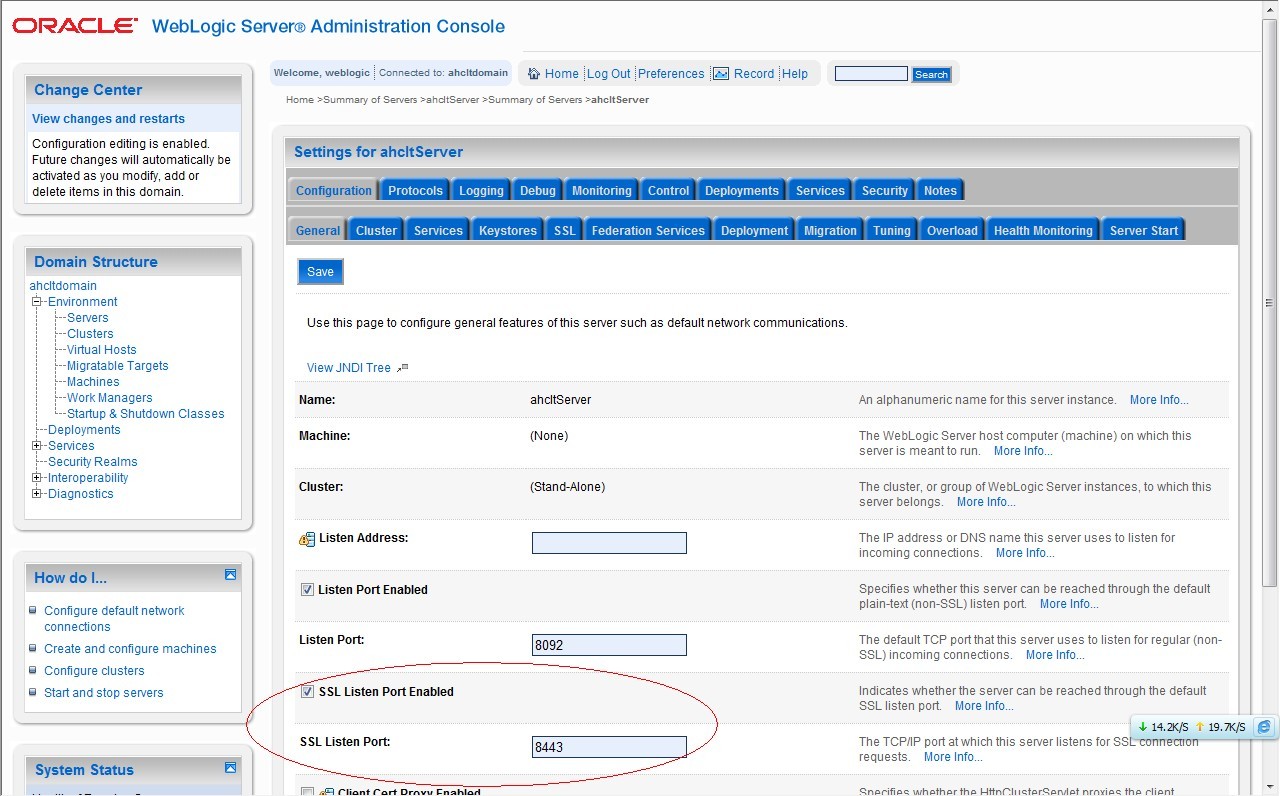1280x796 pixels.
Task: Expand the Interoperability tree node
Action: (37, 478)
